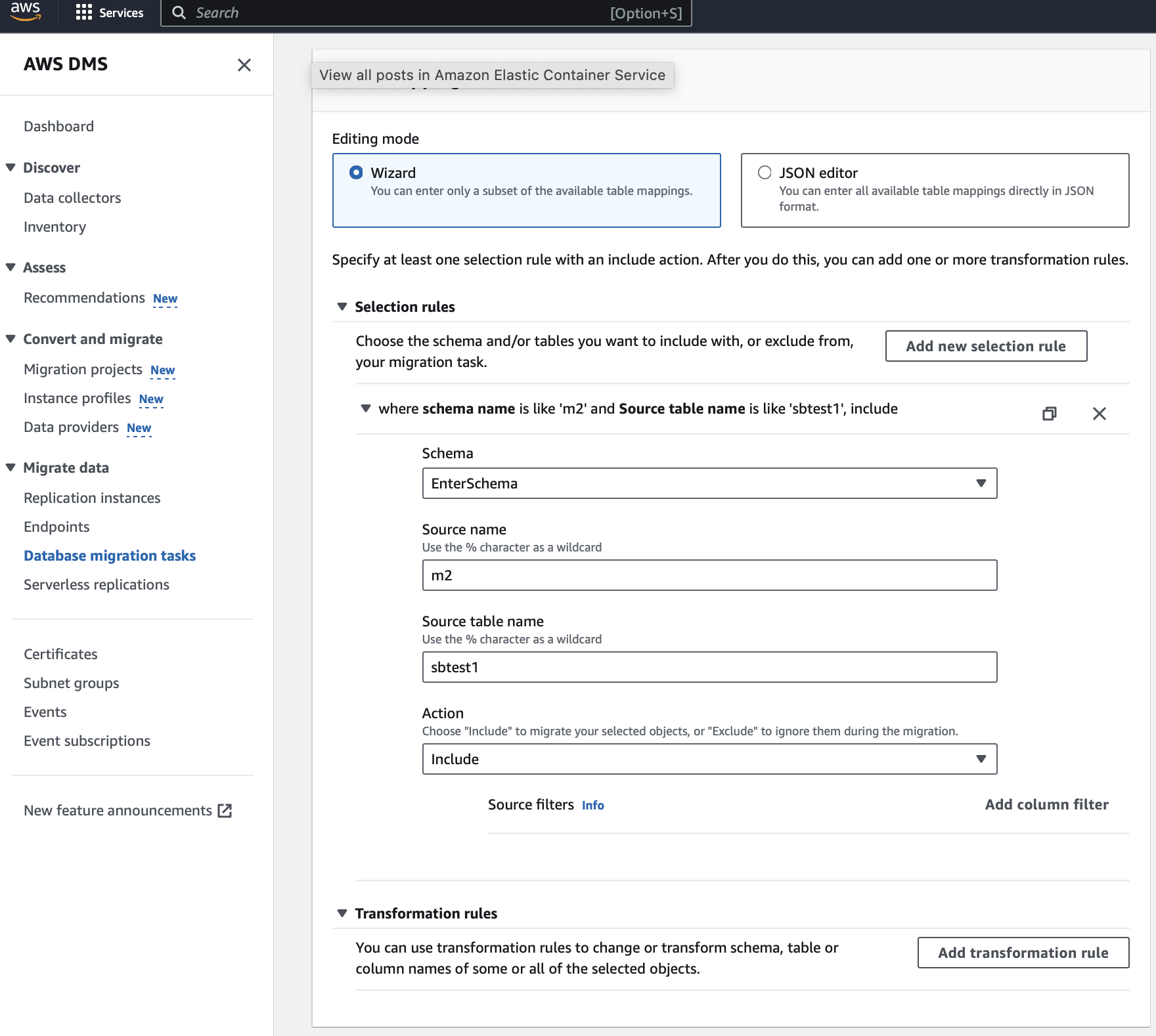The width and height of the screenshot is (1156, 1036).
Task: Open the Schema dropdown
Action: point(710,483)
